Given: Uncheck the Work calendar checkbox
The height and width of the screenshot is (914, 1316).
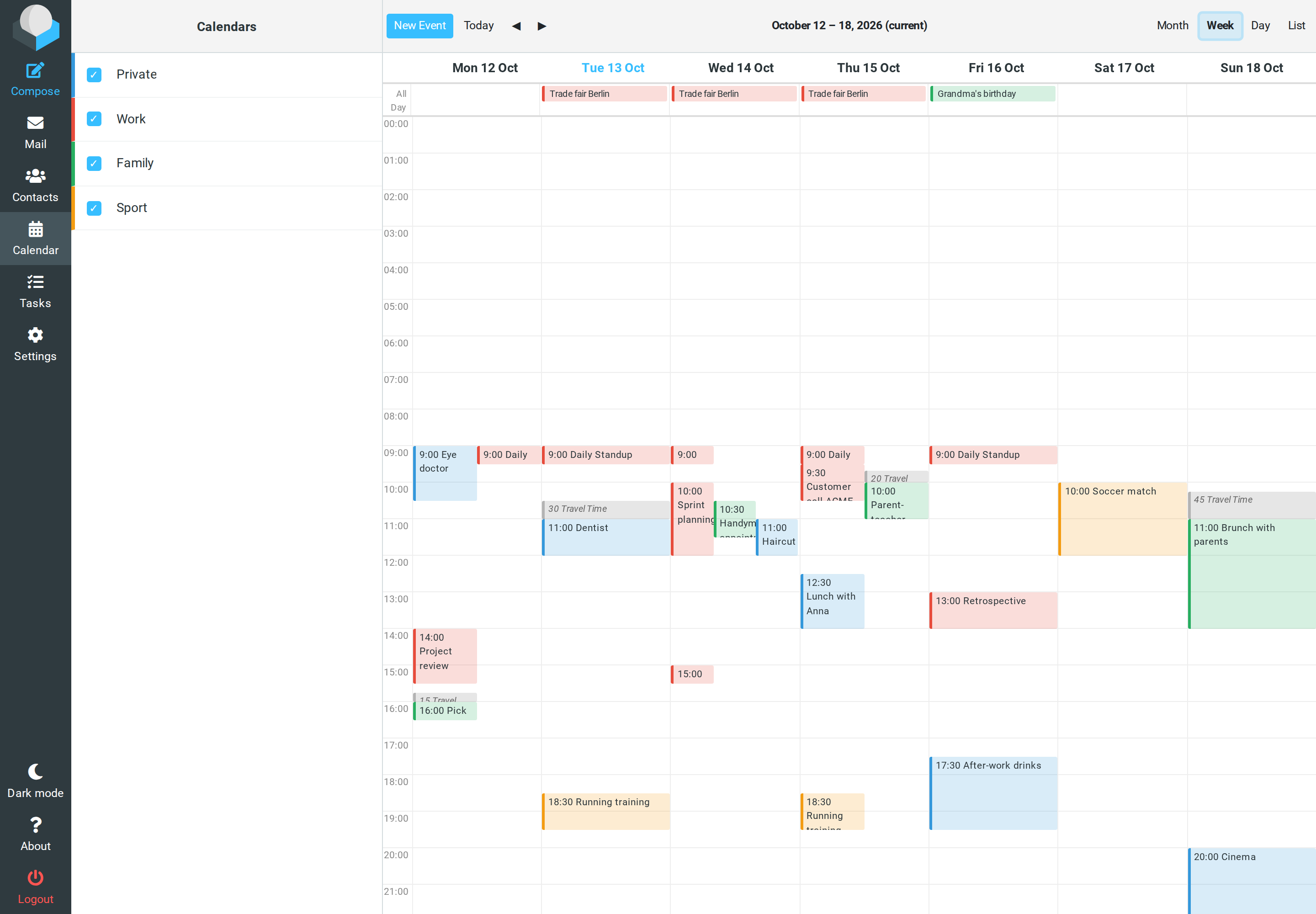Looking at the screenshot, I should [94, 118].
